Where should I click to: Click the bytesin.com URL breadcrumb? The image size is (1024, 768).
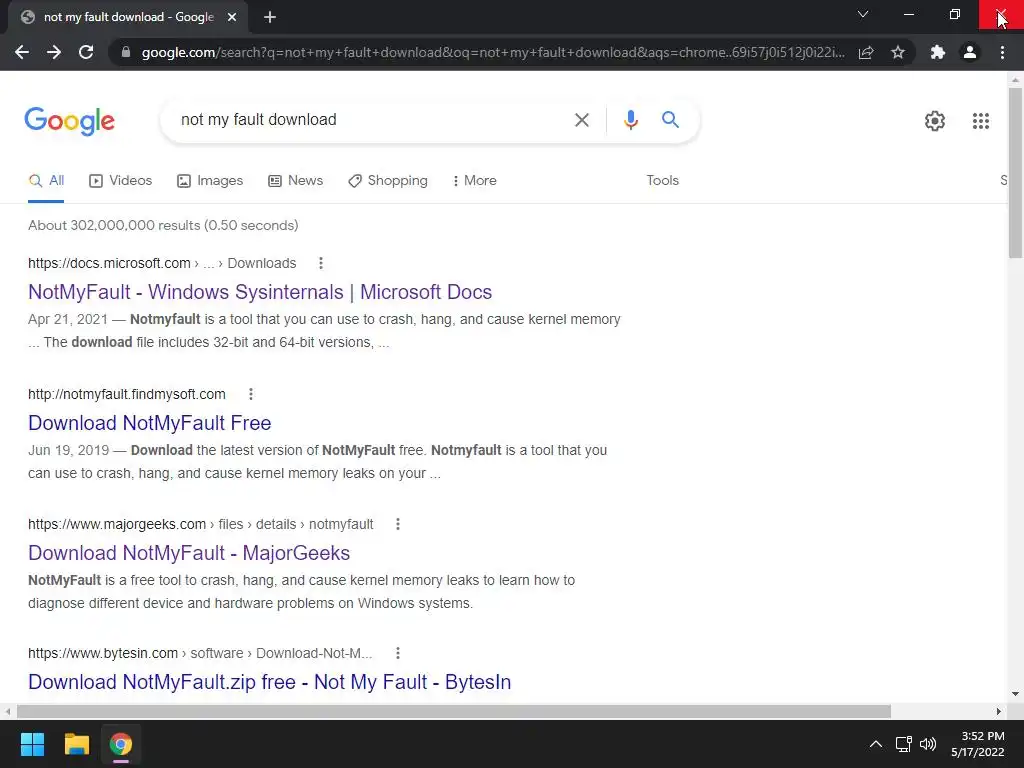[200, 654]
